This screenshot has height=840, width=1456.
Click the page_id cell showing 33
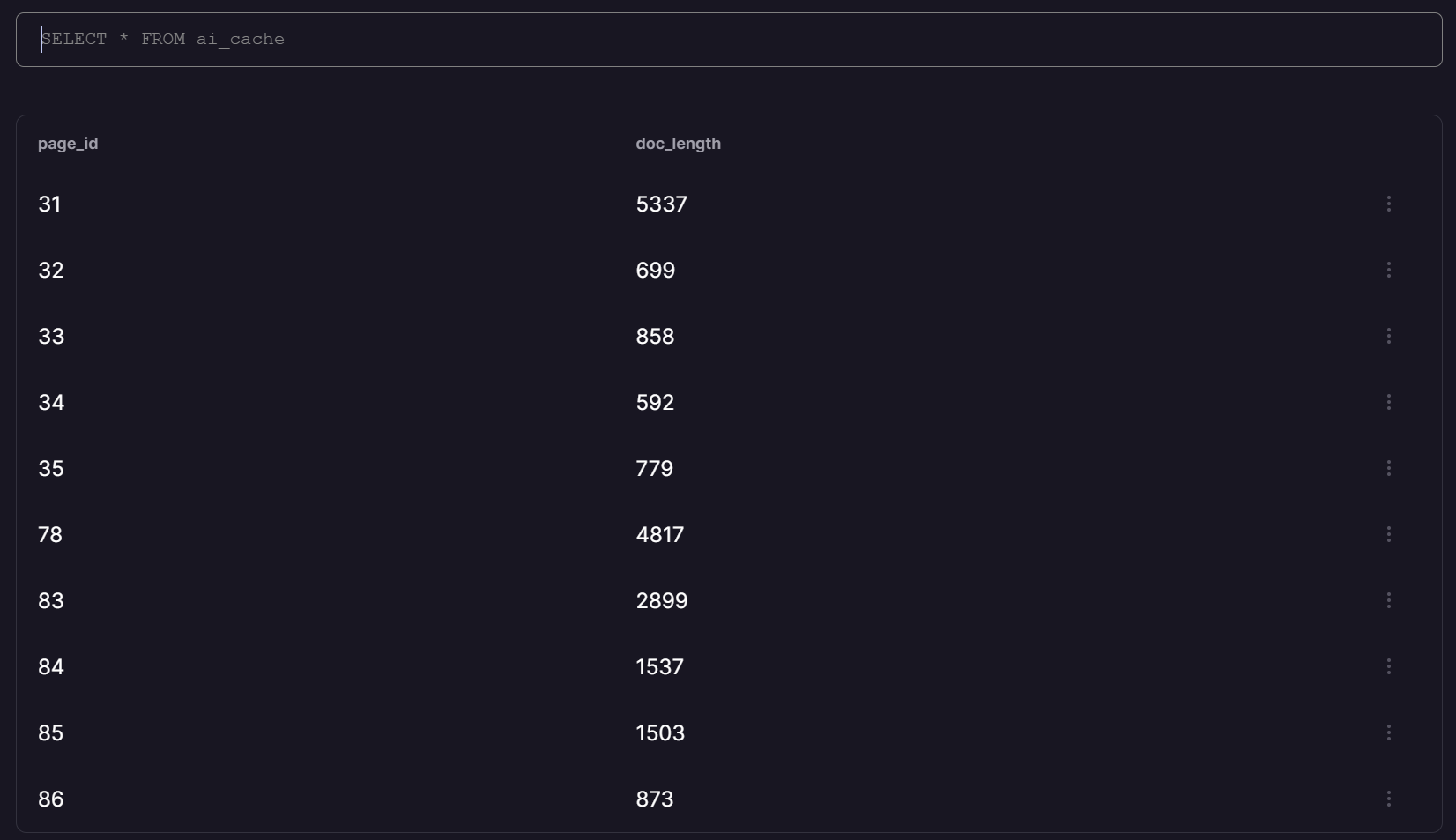point(51,337)
